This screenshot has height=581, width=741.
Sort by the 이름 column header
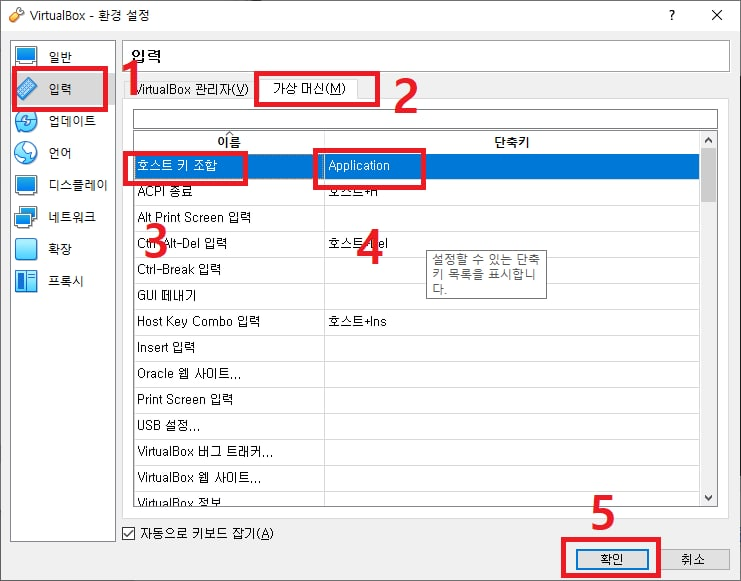pyautogui.click(x=229, y=142)
